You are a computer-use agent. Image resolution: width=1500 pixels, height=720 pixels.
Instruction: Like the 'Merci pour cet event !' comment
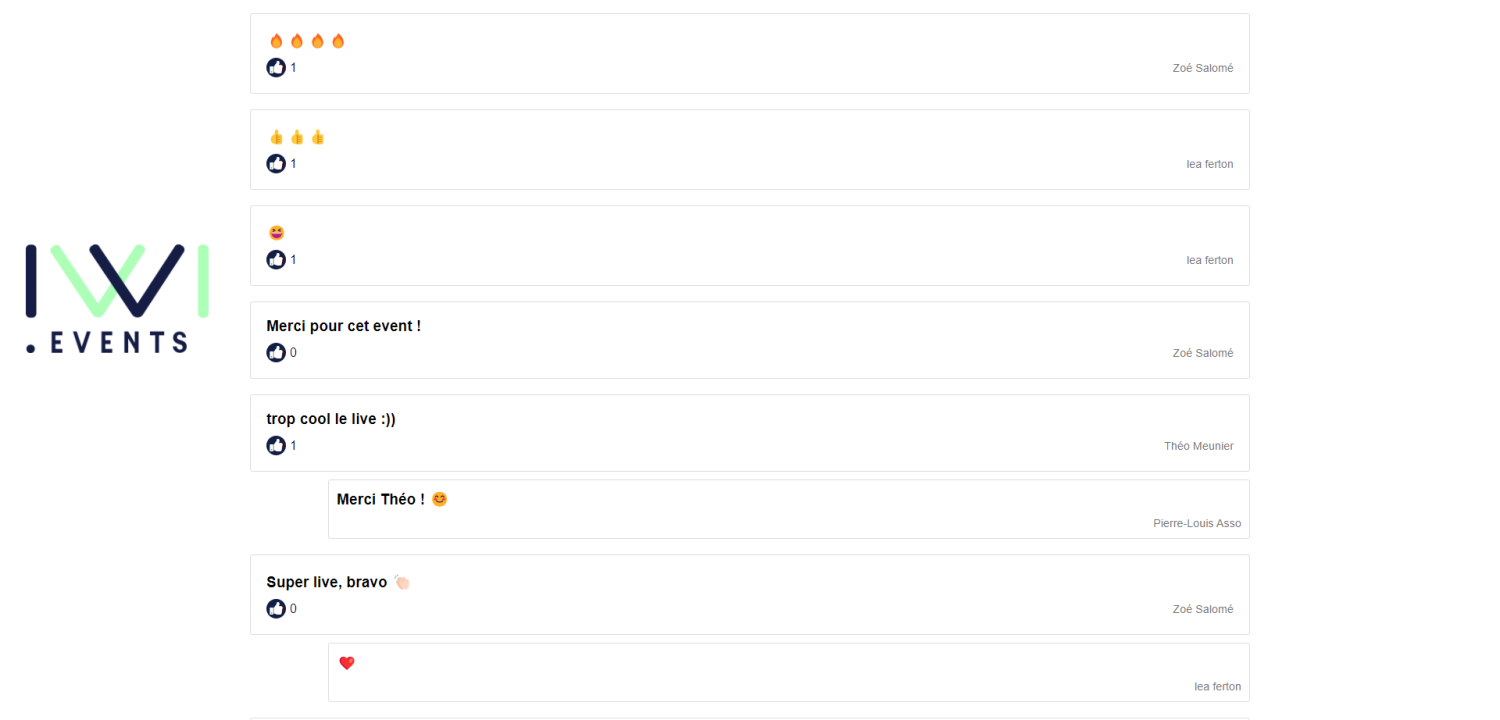[276, 352]
